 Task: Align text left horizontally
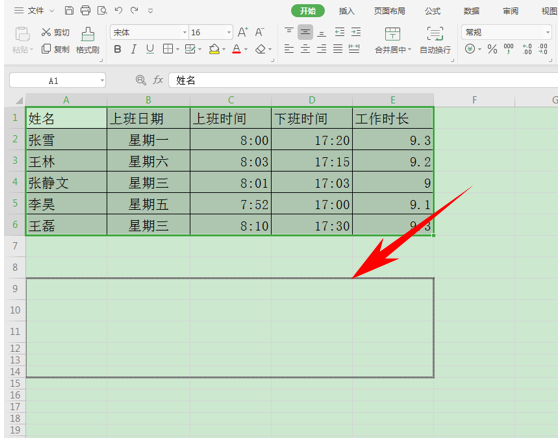click(289, 49)
